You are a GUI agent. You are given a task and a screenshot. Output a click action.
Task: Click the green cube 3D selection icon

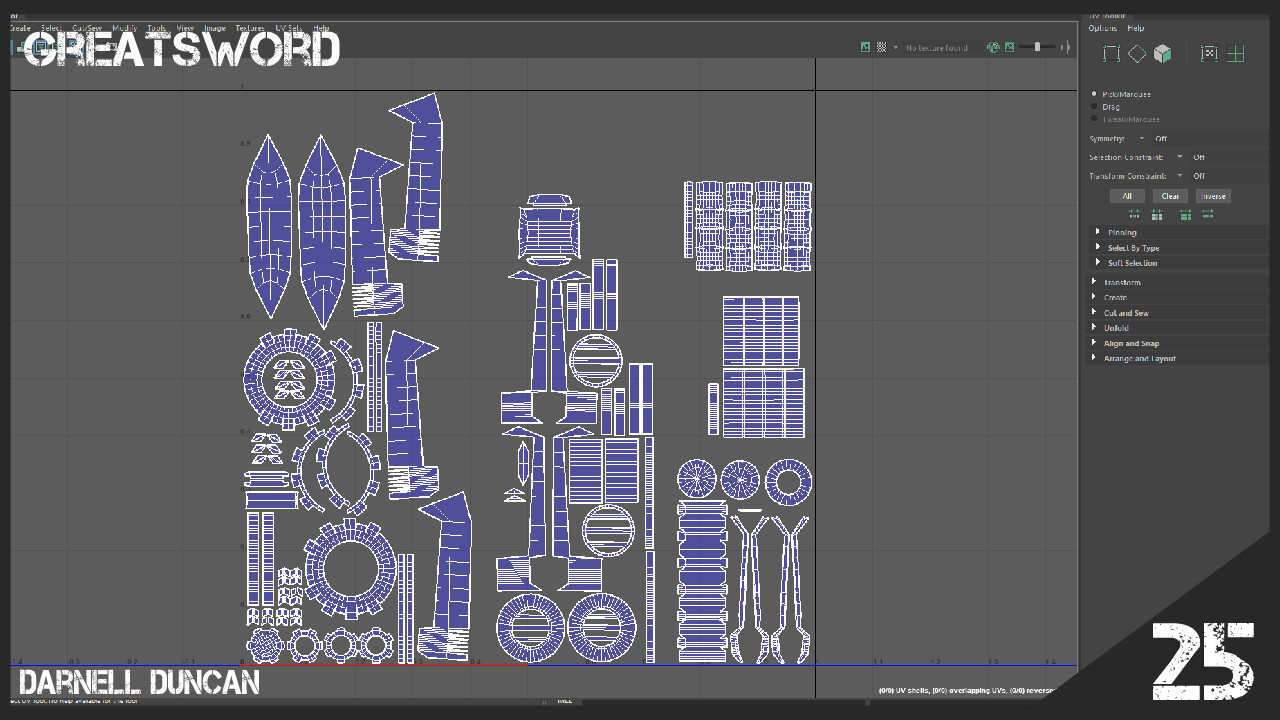point(1163,53)
